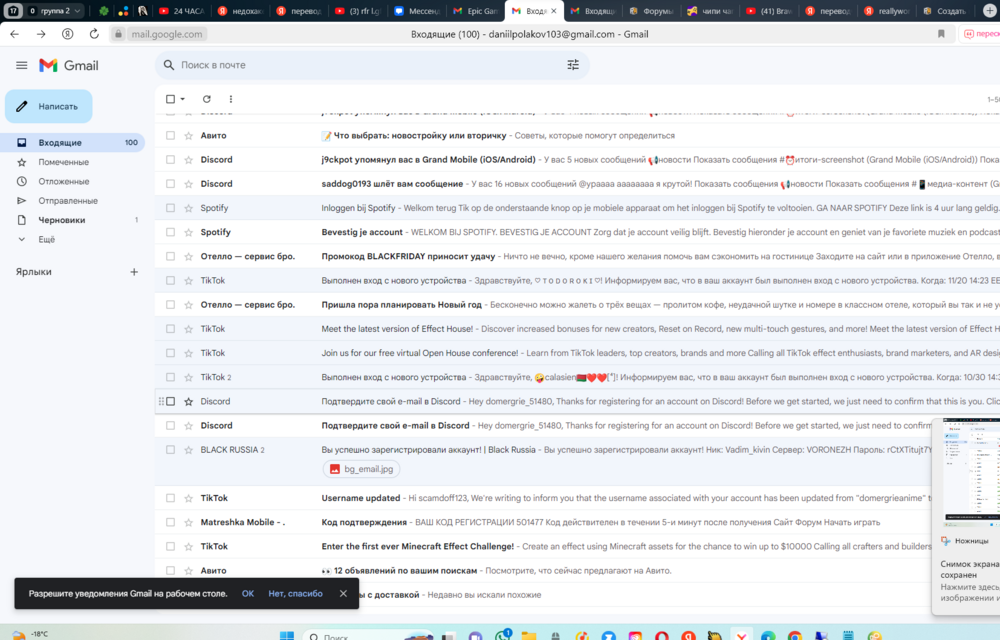Click the Yandex icon beside the address bar

pyautogui.click(x=68, y=34)
